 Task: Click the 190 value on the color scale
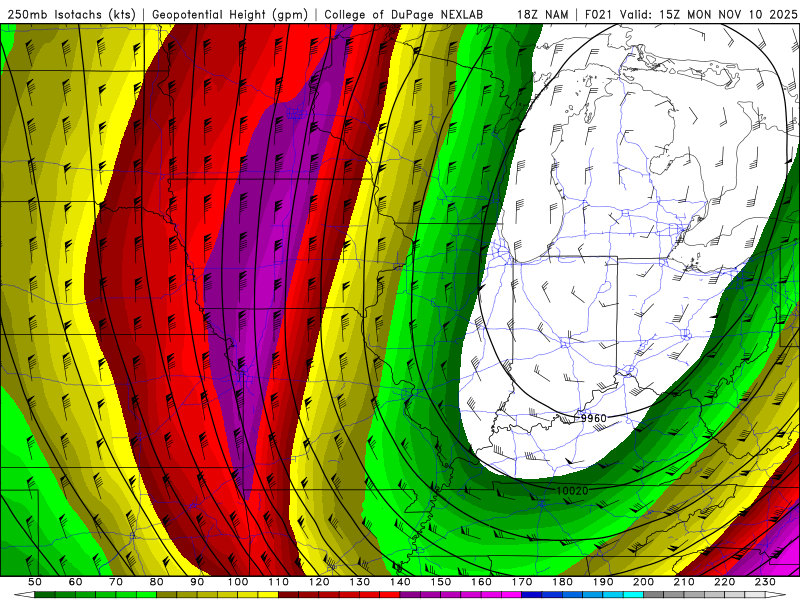[603, 582]
